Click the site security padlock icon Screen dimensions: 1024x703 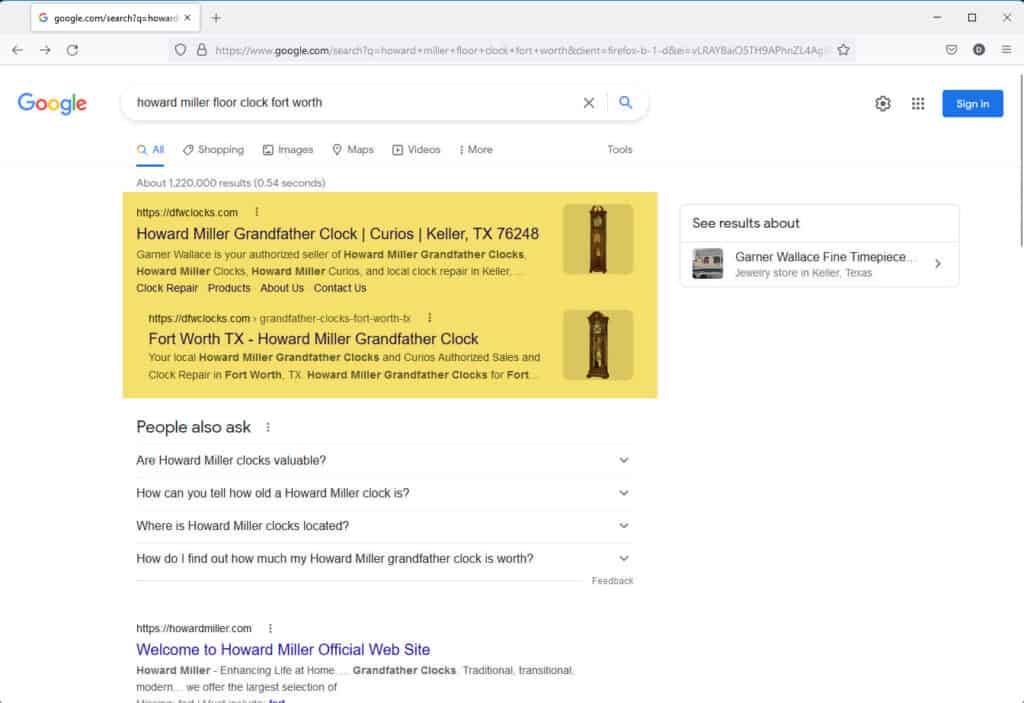(202, 50)
